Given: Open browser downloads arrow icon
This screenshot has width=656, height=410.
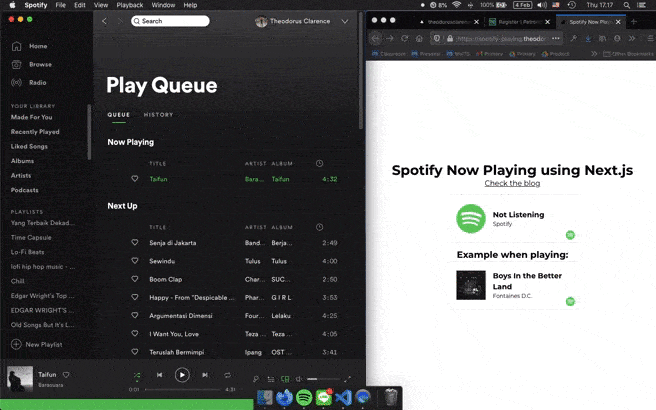Looking at the screenshot, I should coord(588,38).
